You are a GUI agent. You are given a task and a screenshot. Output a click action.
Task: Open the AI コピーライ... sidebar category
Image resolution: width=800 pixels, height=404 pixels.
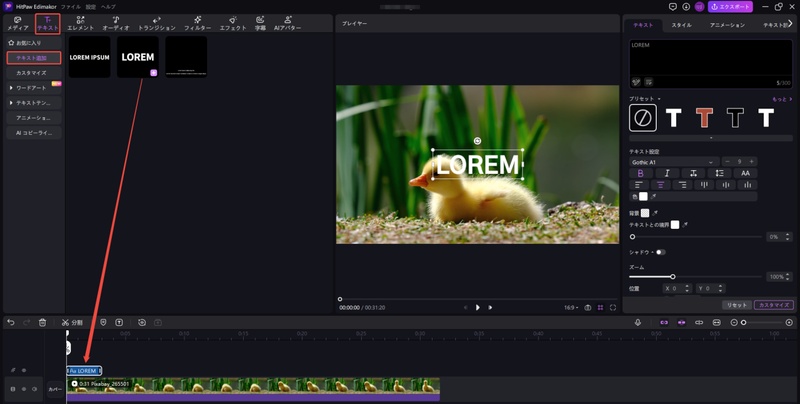coord(34,133)
